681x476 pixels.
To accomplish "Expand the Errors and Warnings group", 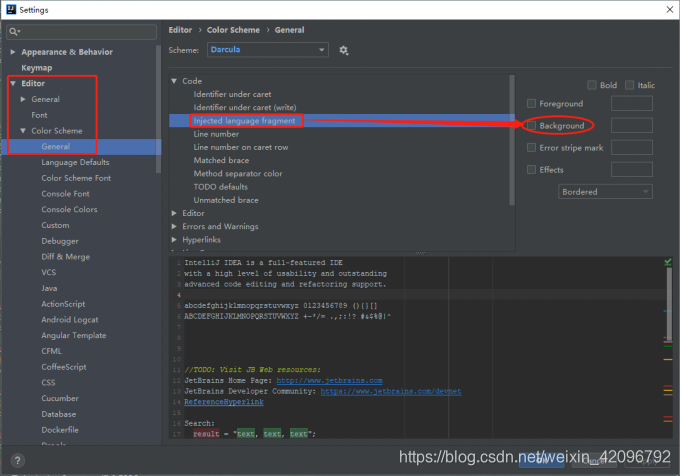I will coord(174,226).
